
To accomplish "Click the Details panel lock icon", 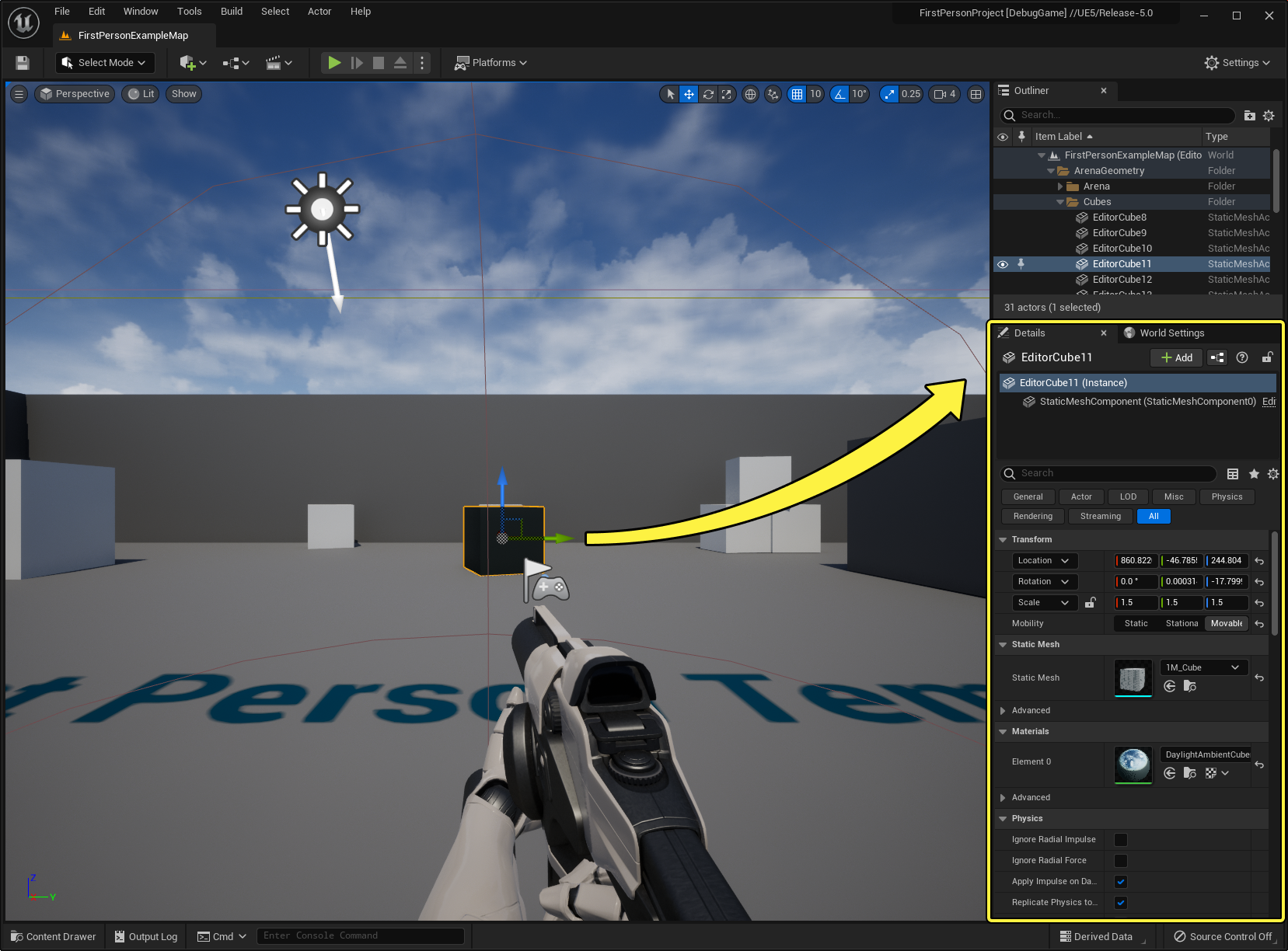I will (x=1267, y=357).
